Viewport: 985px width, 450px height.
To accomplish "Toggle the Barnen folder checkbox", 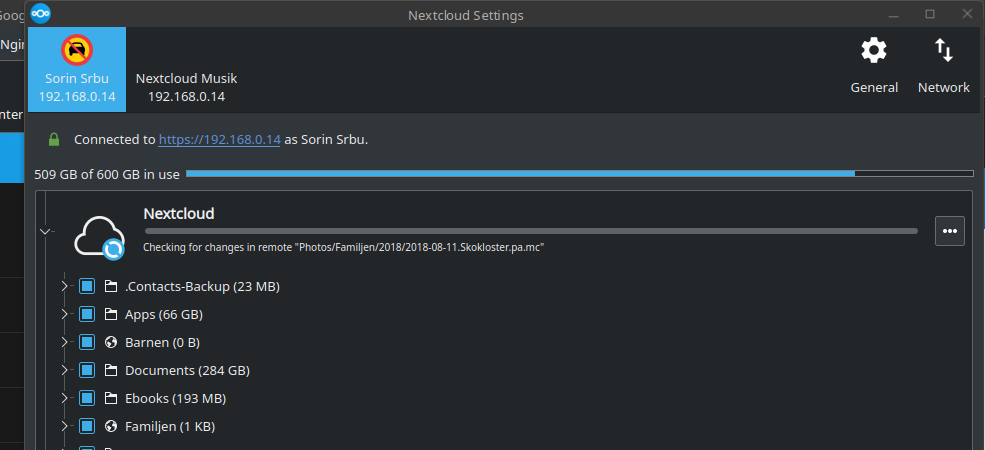I will (87, 343).
